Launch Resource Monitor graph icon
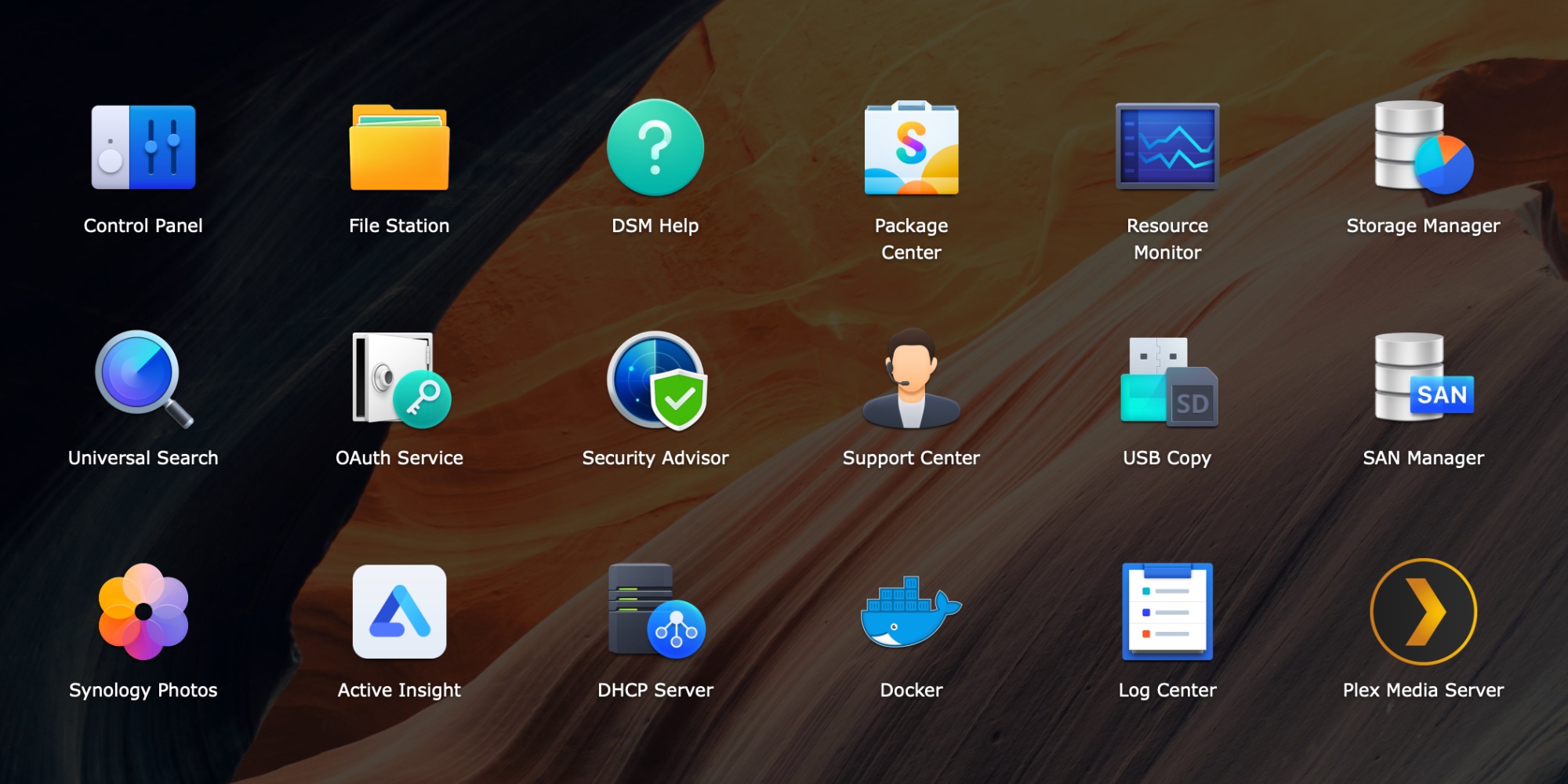The width and height of the screenshot is (1568, 784). click(x=1167, y=147)
